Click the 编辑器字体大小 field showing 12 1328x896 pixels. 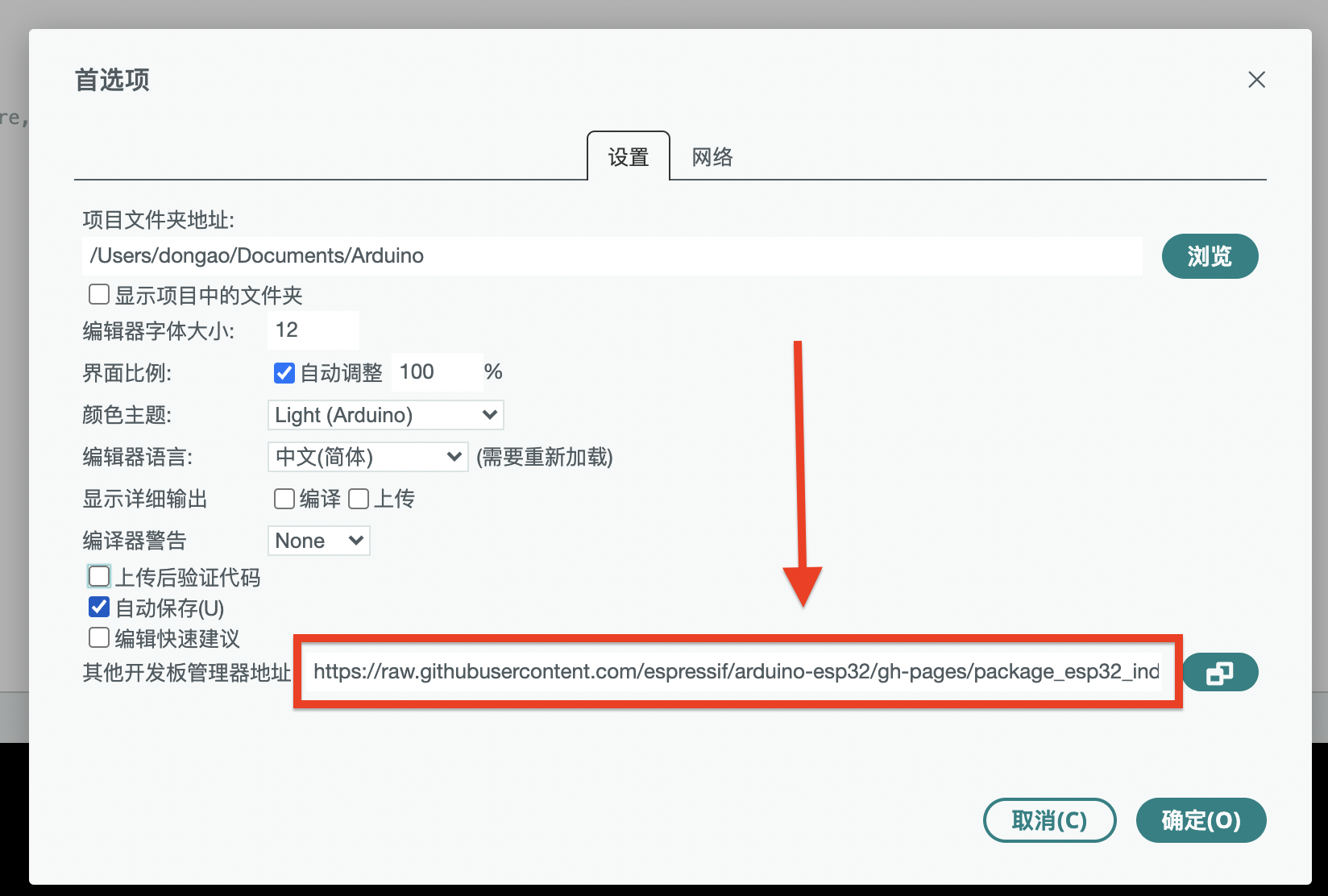(x=313, y=330)
